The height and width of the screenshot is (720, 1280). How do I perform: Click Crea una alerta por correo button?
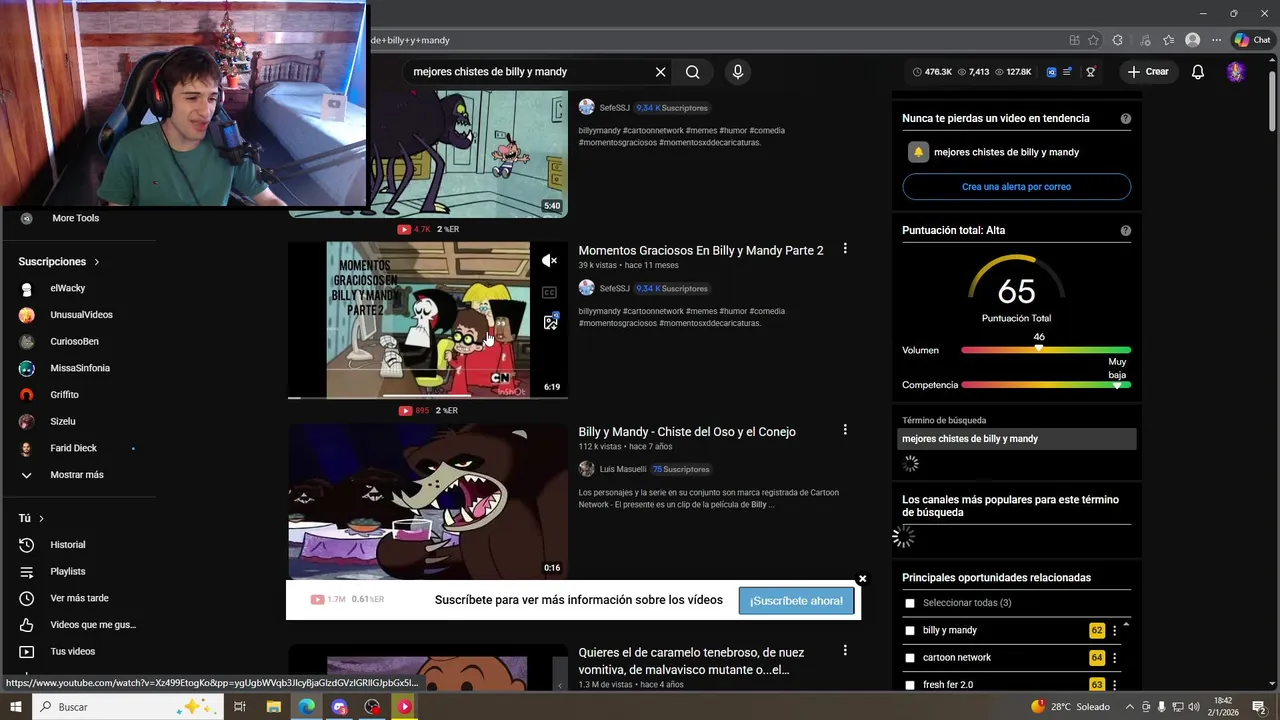pyautogui.click(x=1016, y=187)
